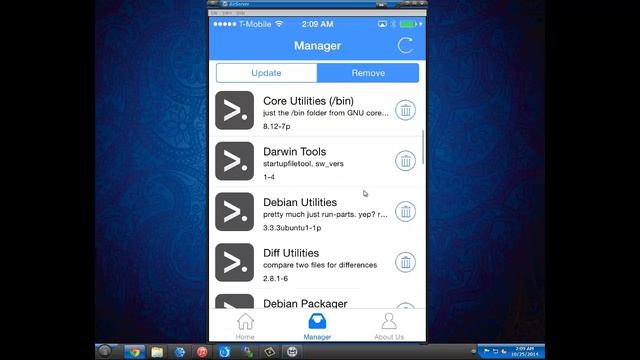Open the Windows Start button

[x=105, y=351]
